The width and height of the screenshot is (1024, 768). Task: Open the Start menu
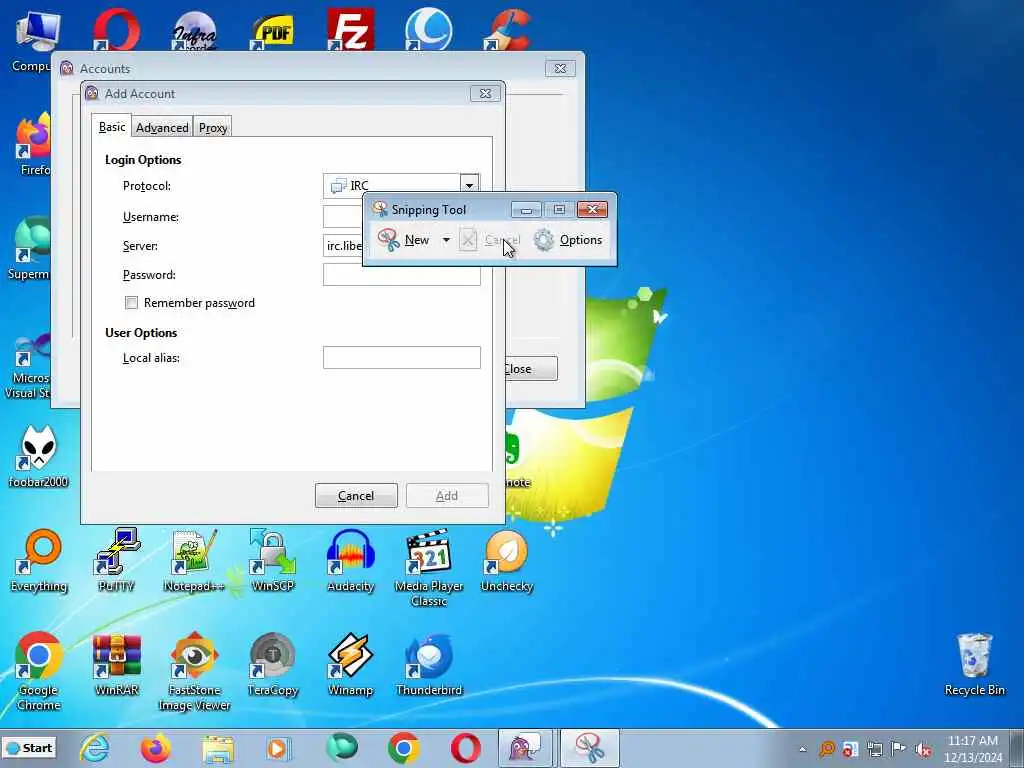pyautogui.click(x=29, y=748)
